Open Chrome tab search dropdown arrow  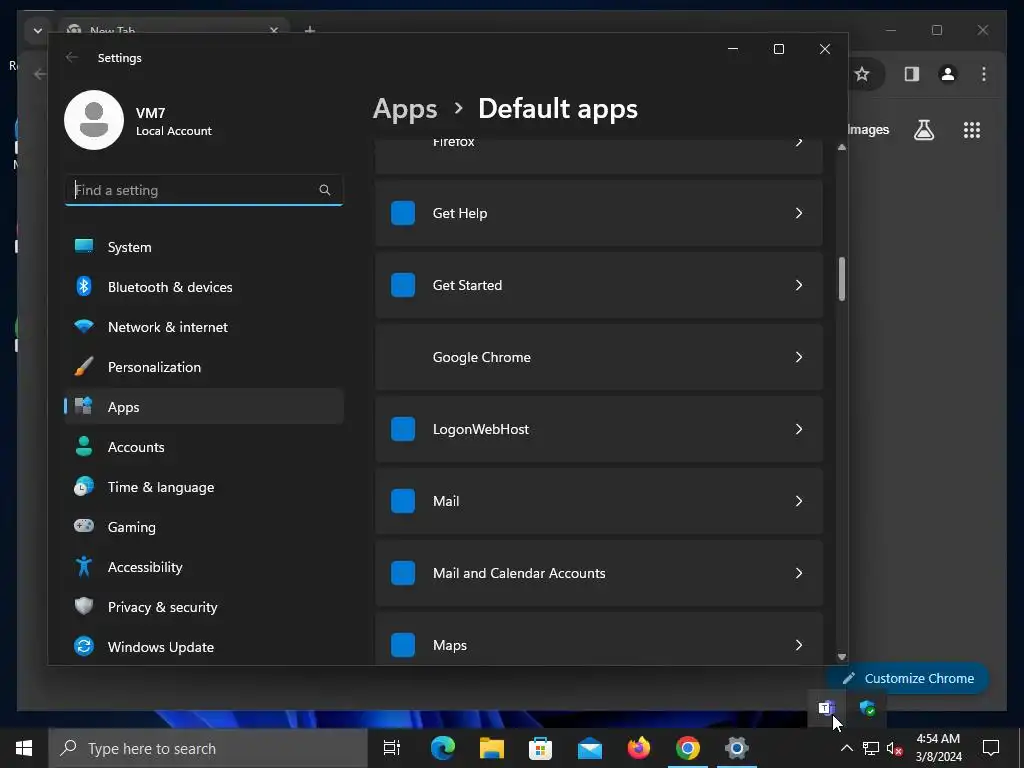(37, 30)
